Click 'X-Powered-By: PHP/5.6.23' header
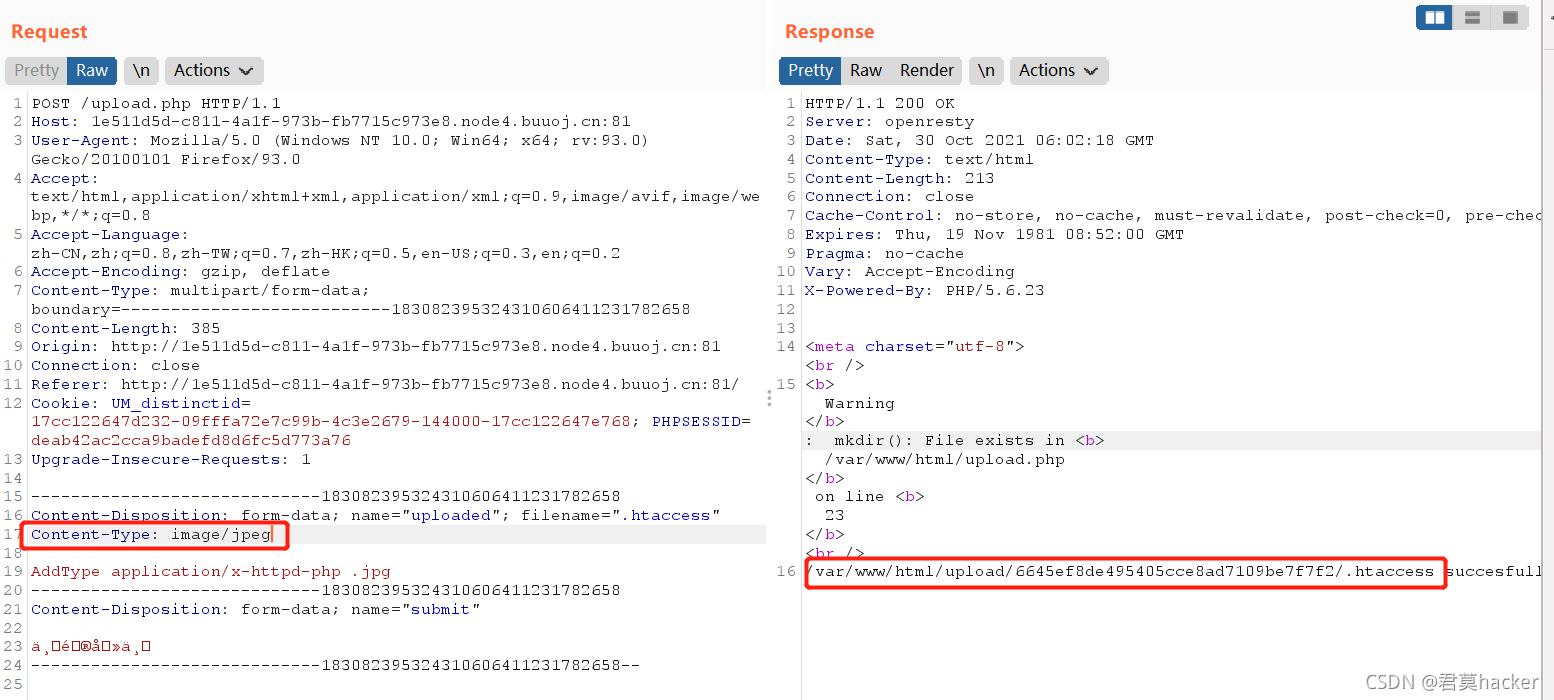Image resolution: width=1554 pixels, height=700 pixels. 925,291
